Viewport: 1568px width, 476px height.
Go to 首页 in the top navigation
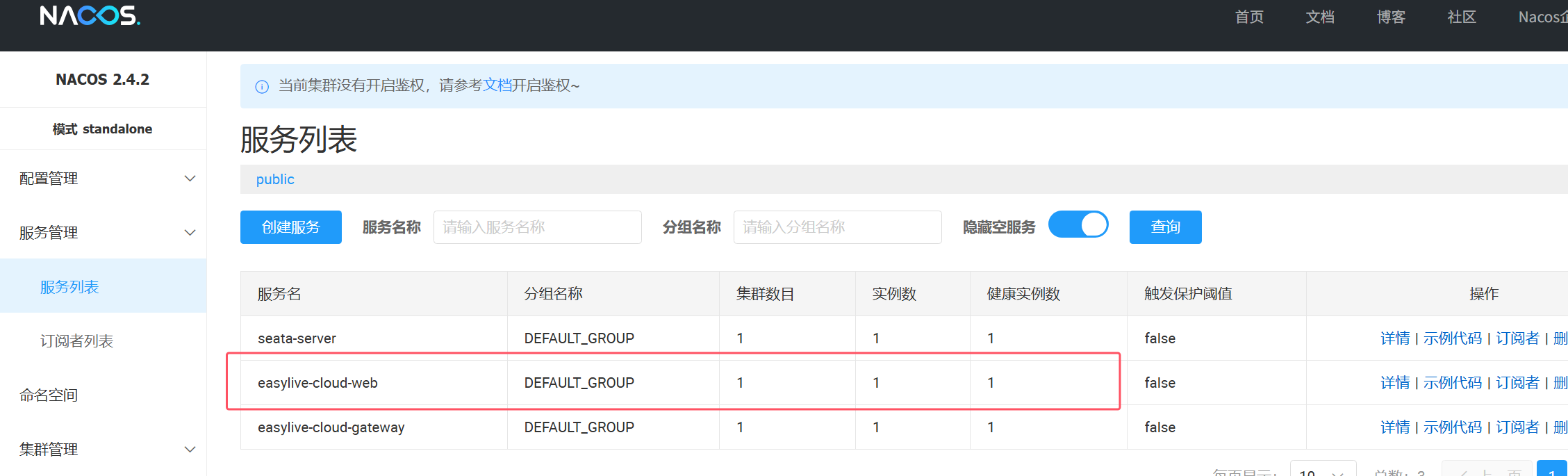click(1249, 17)
